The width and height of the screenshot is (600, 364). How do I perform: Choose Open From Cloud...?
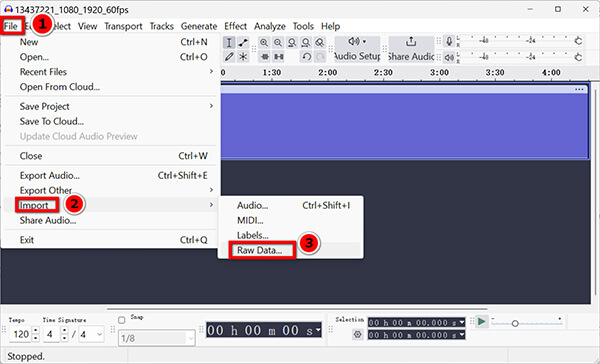pyautogui.click(x=111, y=87)
